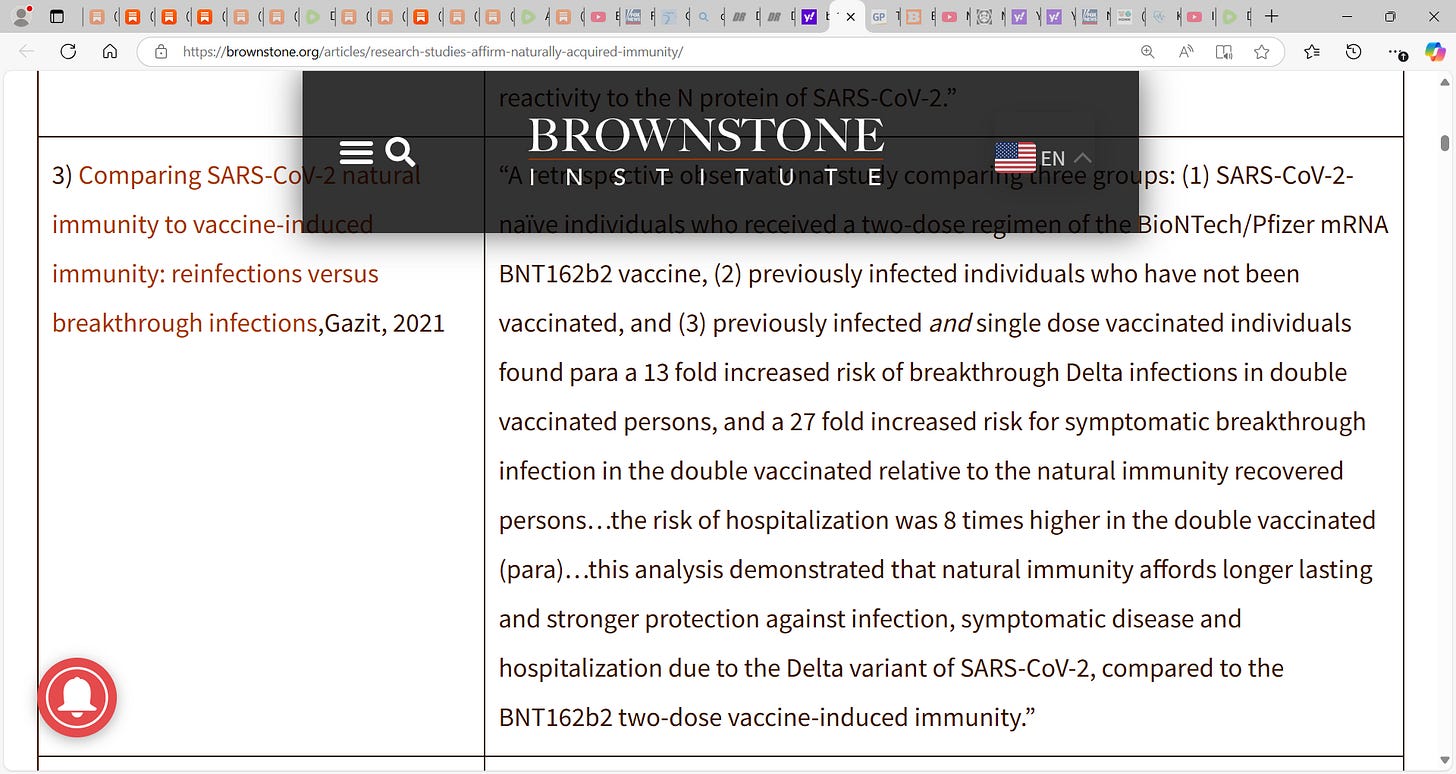This screenshot has width=1456, height=774.
Task: Click the line starting 'BNT162b2 vaccine, (2) previously infected'
Action: pyautogui.click(x=899, y=274)
